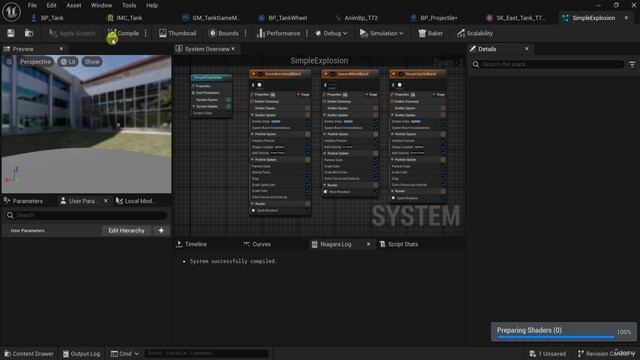The height and width of the screenshot is (360, 640).
Task: Open the Content Drawer
Action: click(29, 354)
